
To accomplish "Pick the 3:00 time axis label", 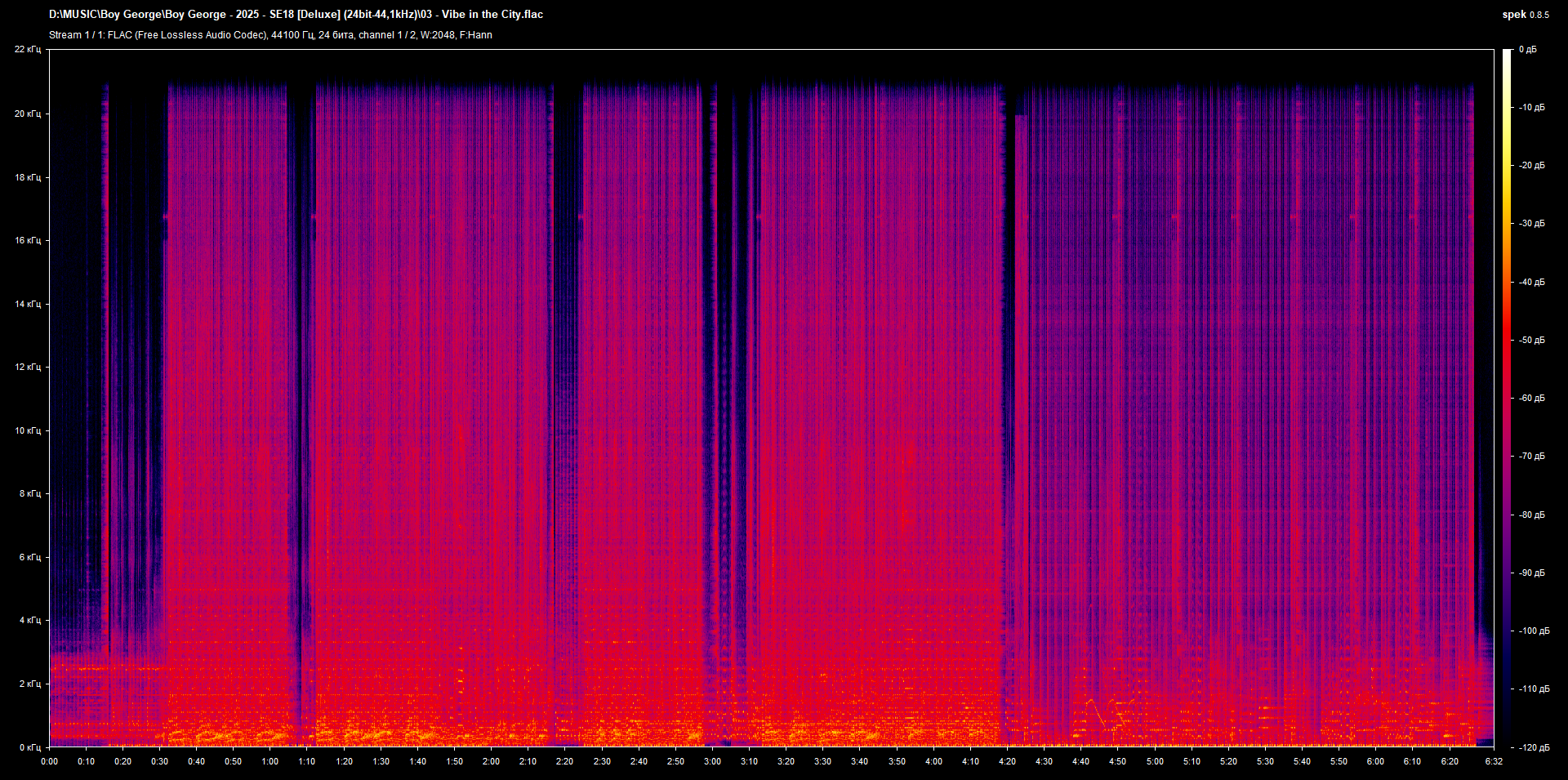I will pyautogui.click(x=713, y=762).
